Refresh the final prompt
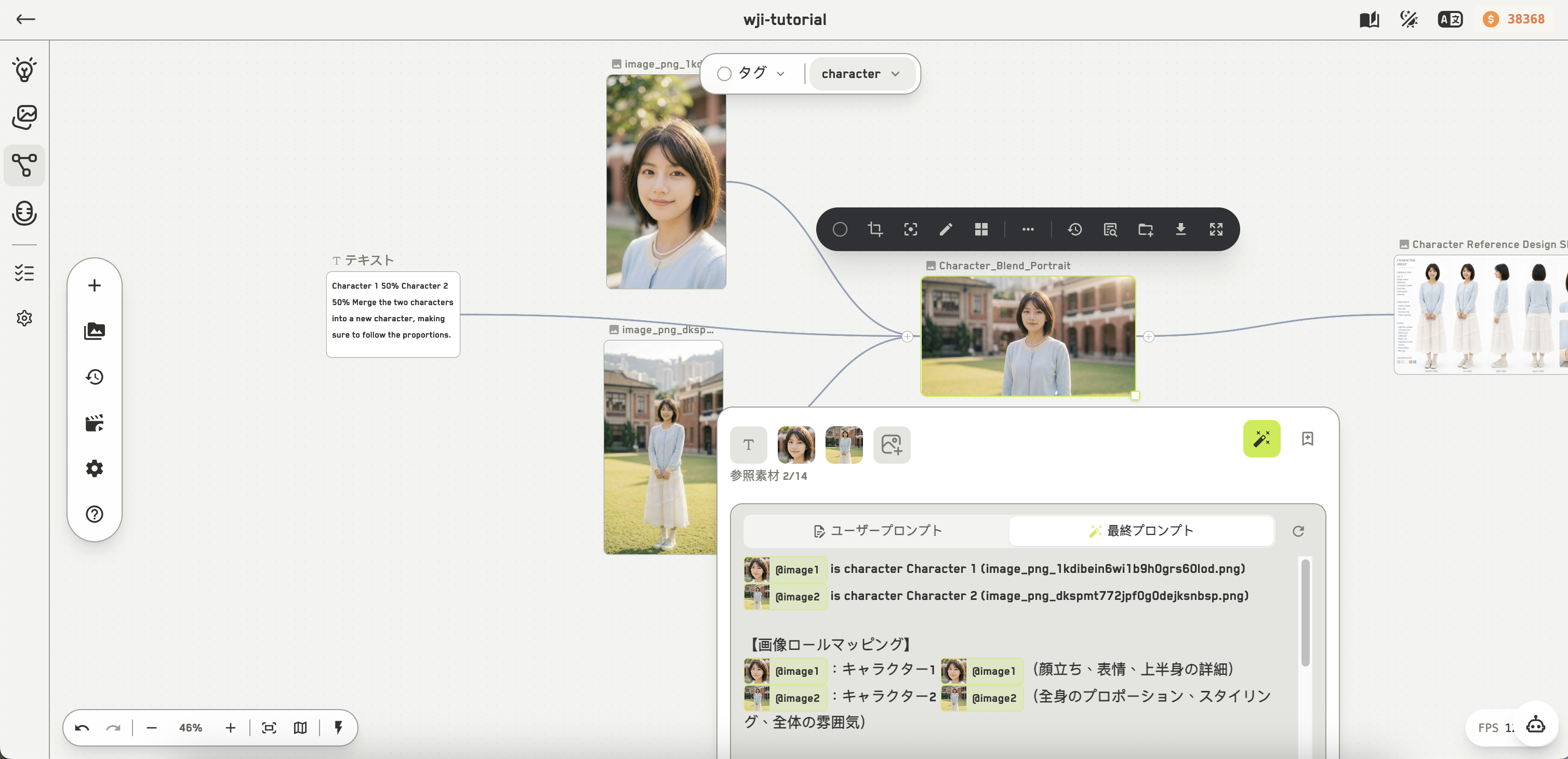 1298,531
